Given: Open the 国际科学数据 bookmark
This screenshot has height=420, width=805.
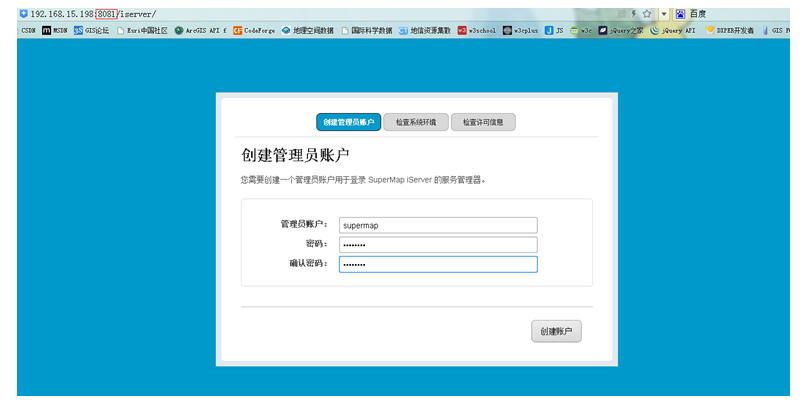Looking at the screenshot, I should [367, 30].
